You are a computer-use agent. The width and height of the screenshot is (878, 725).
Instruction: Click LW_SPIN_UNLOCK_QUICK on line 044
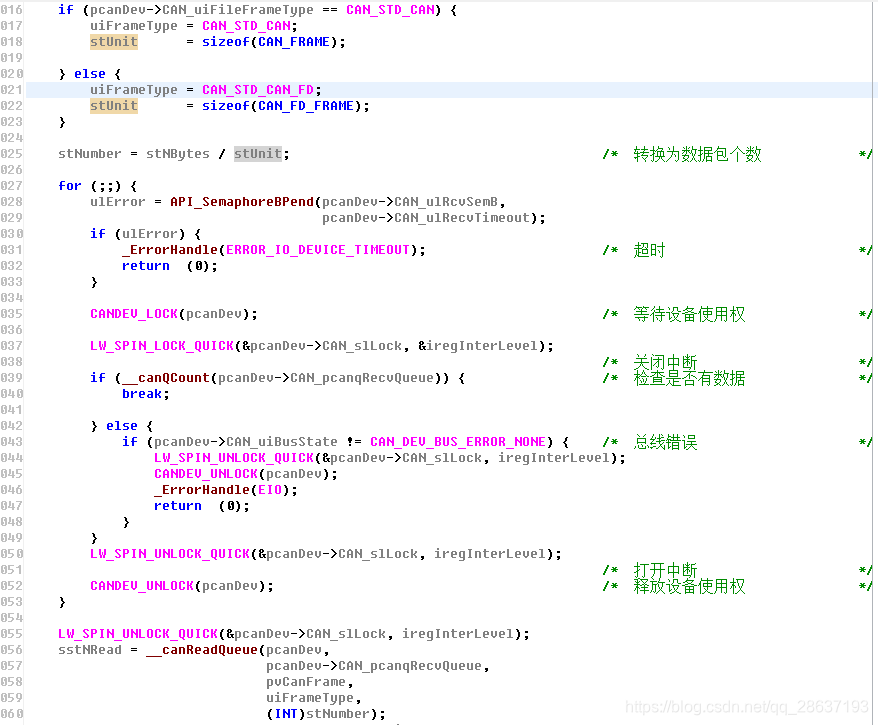[234, 458]
